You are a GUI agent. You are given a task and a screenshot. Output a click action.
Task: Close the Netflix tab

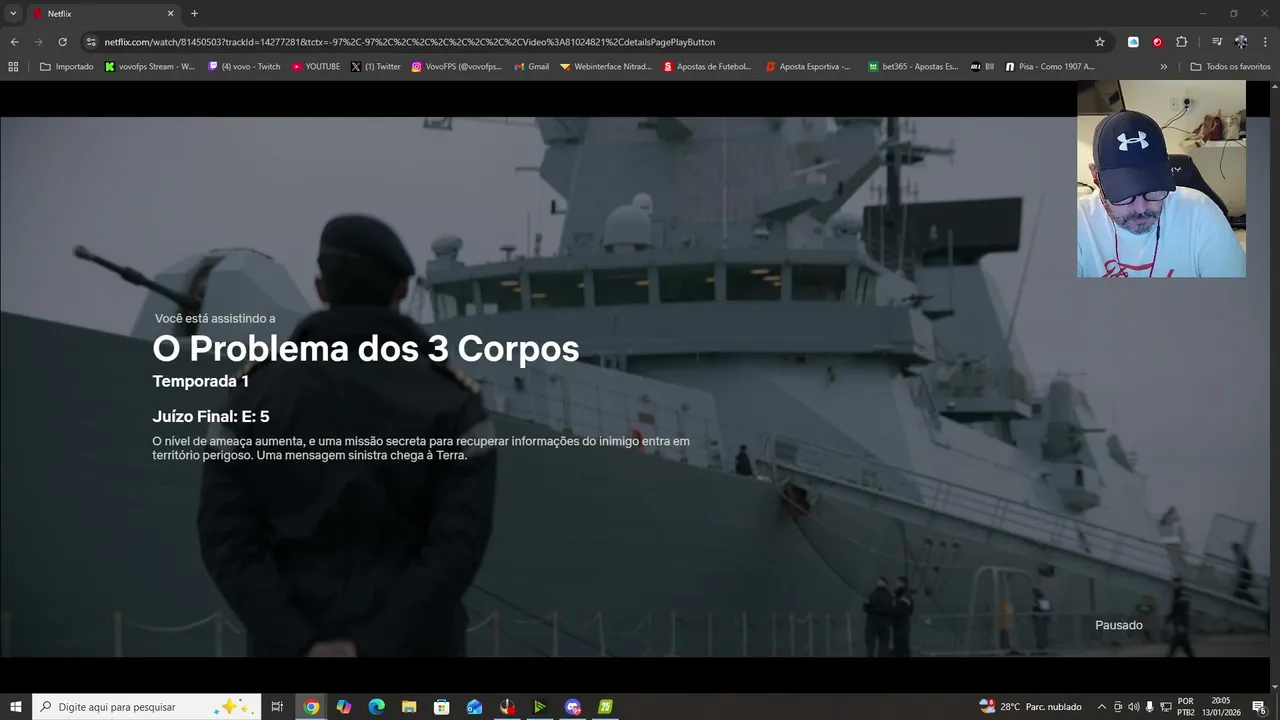coord(170,14)
